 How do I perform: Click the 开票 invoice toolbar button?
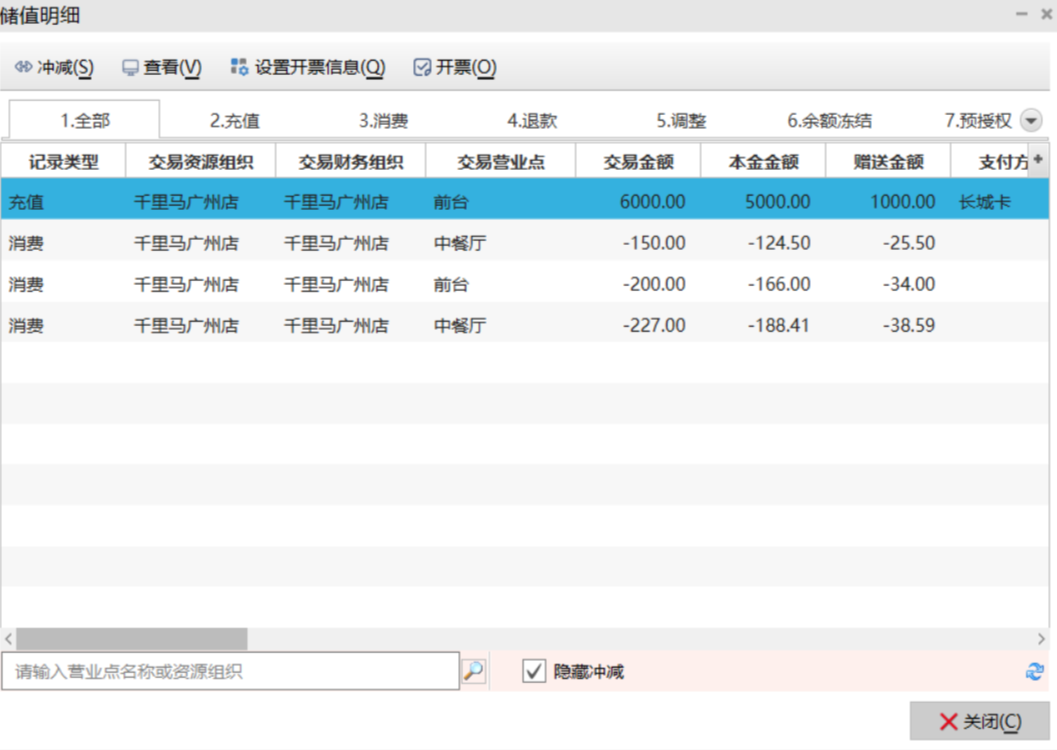click(x=455, y=68)
